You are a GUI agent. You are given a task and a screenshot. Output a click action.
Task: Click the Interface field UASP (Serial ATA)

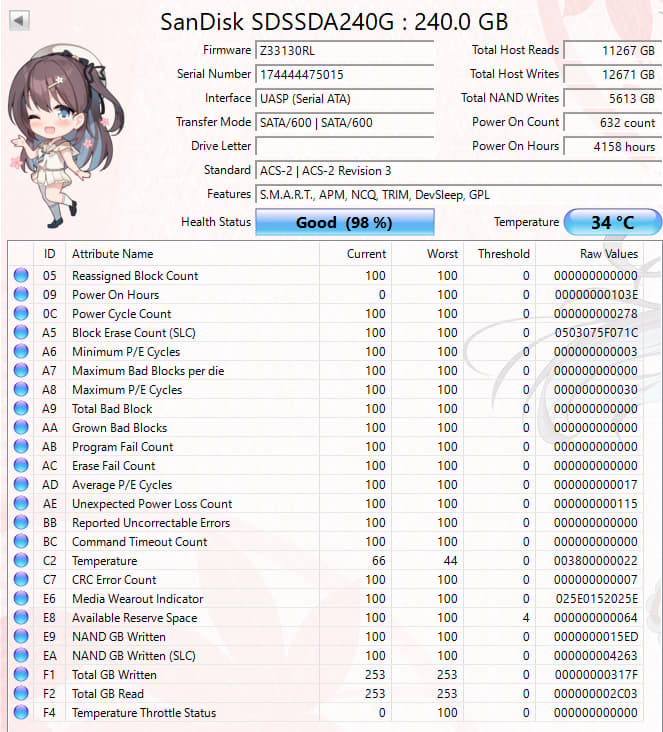pyautogui.click(x=345, y=99)
